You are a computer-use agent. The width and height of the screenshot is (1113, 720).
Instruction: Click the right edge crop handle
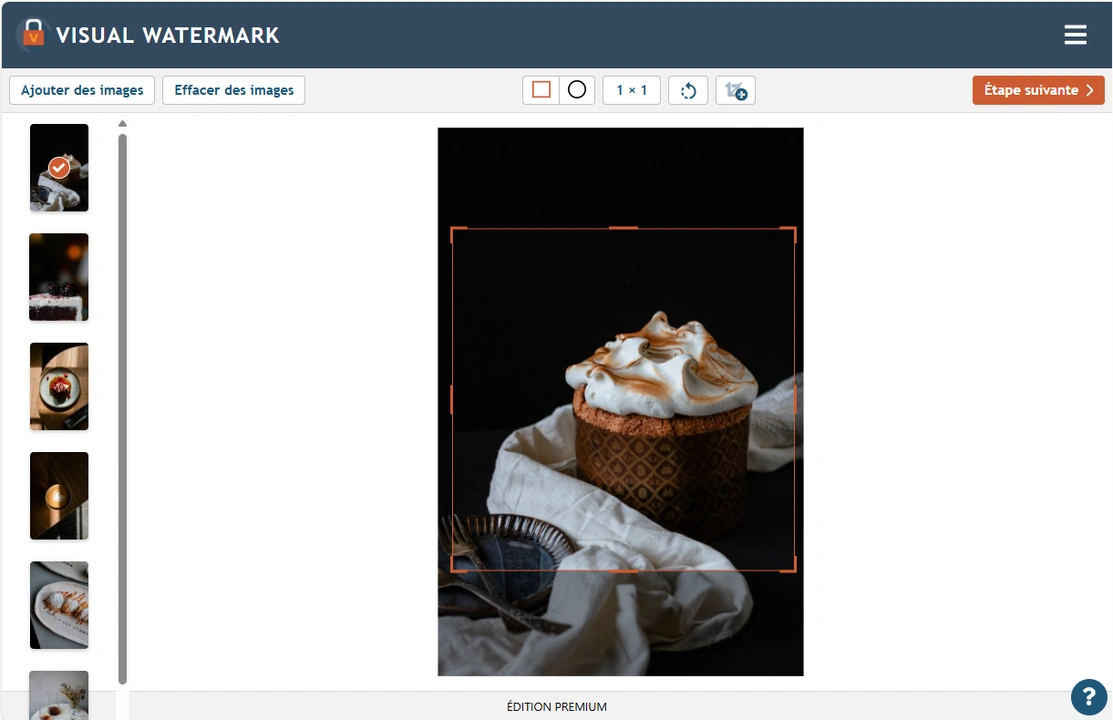(x=795, y=400)
